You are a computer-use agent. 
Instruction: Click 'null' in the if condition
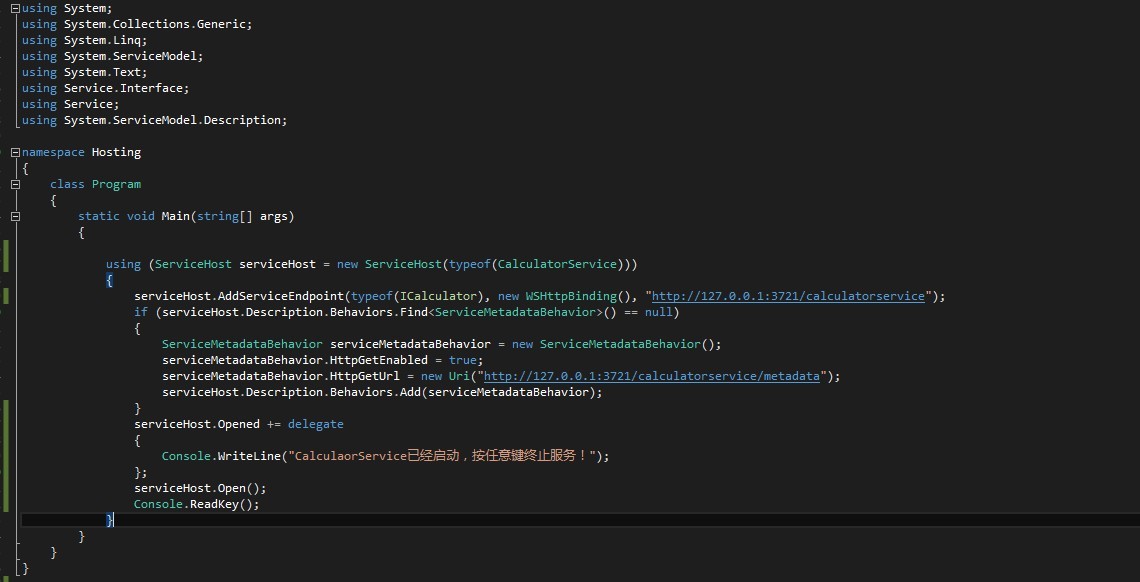pyautogui.click(x=659, y=312)
